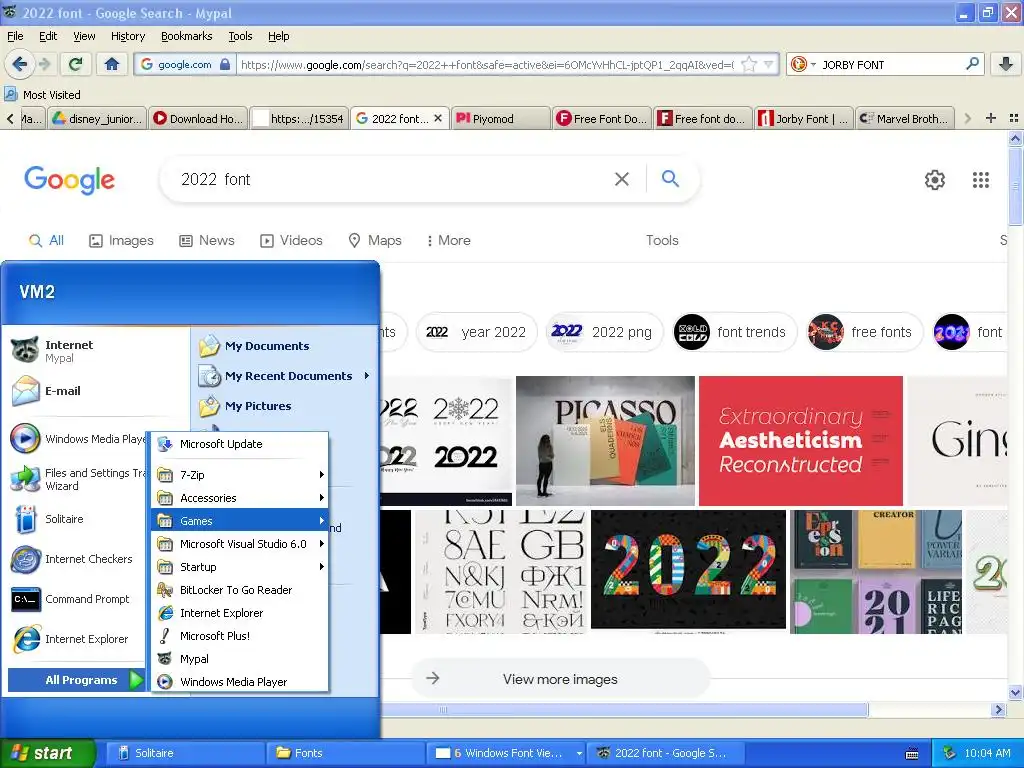Click All Programs in Start menu

(76, 680)
